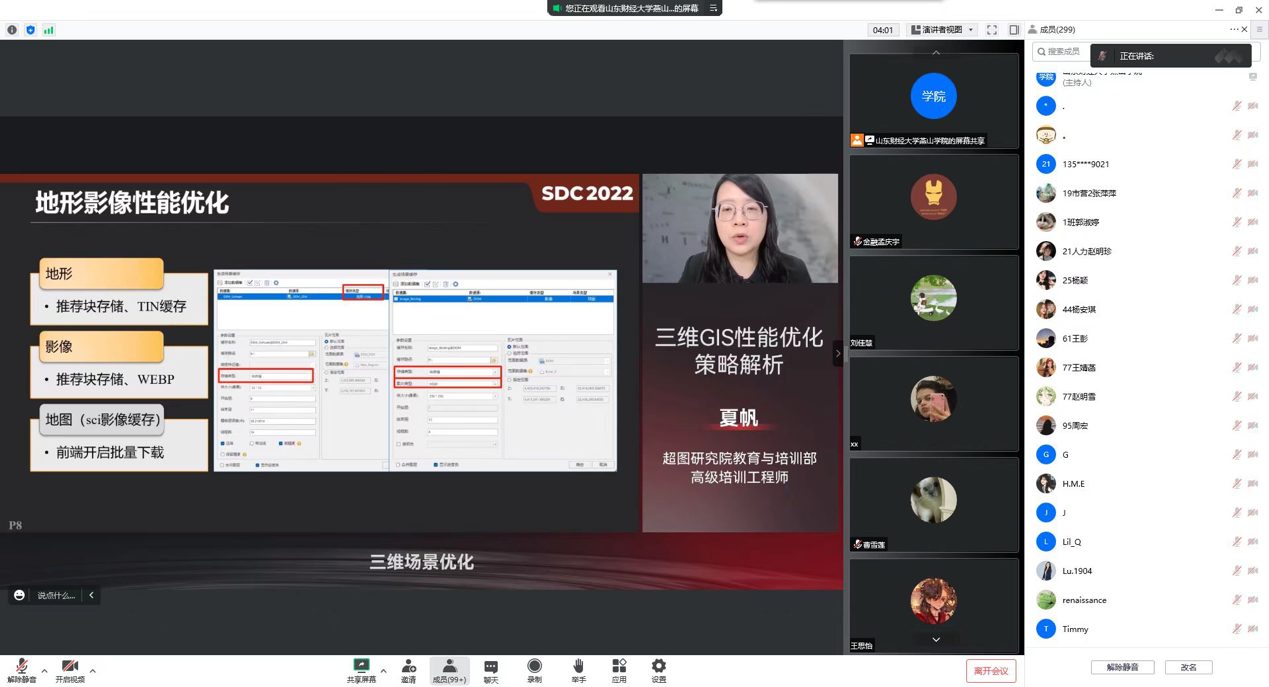Enter full screen mode icon
The width and height of the screenshot is (1269, 687).
[x=991, y=30]
